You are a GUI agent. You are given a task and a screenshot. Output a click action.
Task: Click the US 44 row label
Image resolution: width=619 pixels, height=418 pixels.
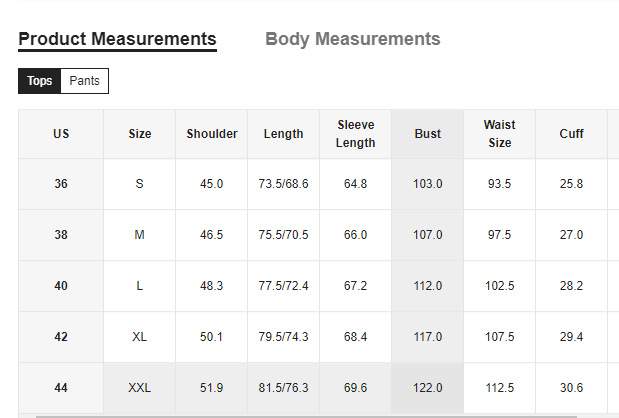[x=61, y=388]
